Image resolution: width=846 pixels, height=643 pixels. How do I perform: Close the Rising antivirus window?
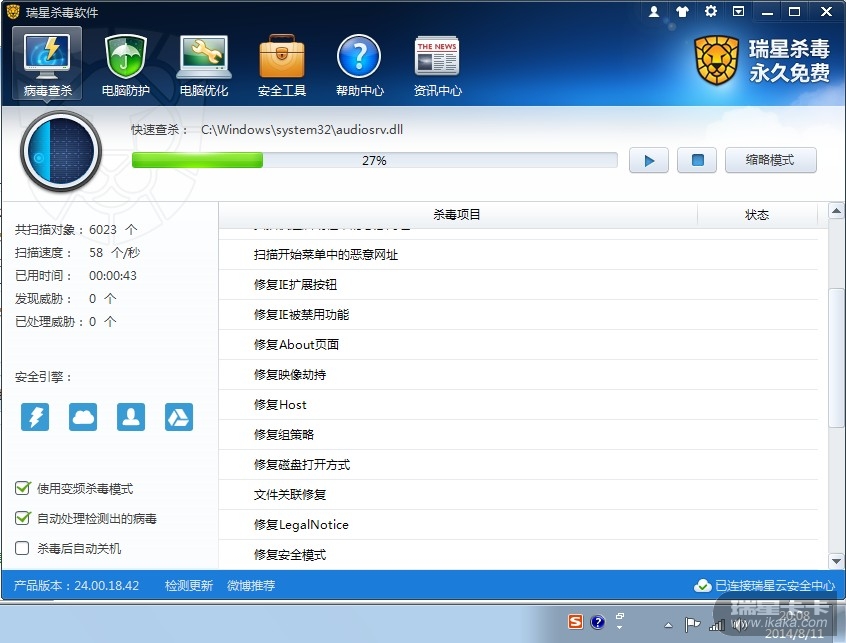point(826,11)
